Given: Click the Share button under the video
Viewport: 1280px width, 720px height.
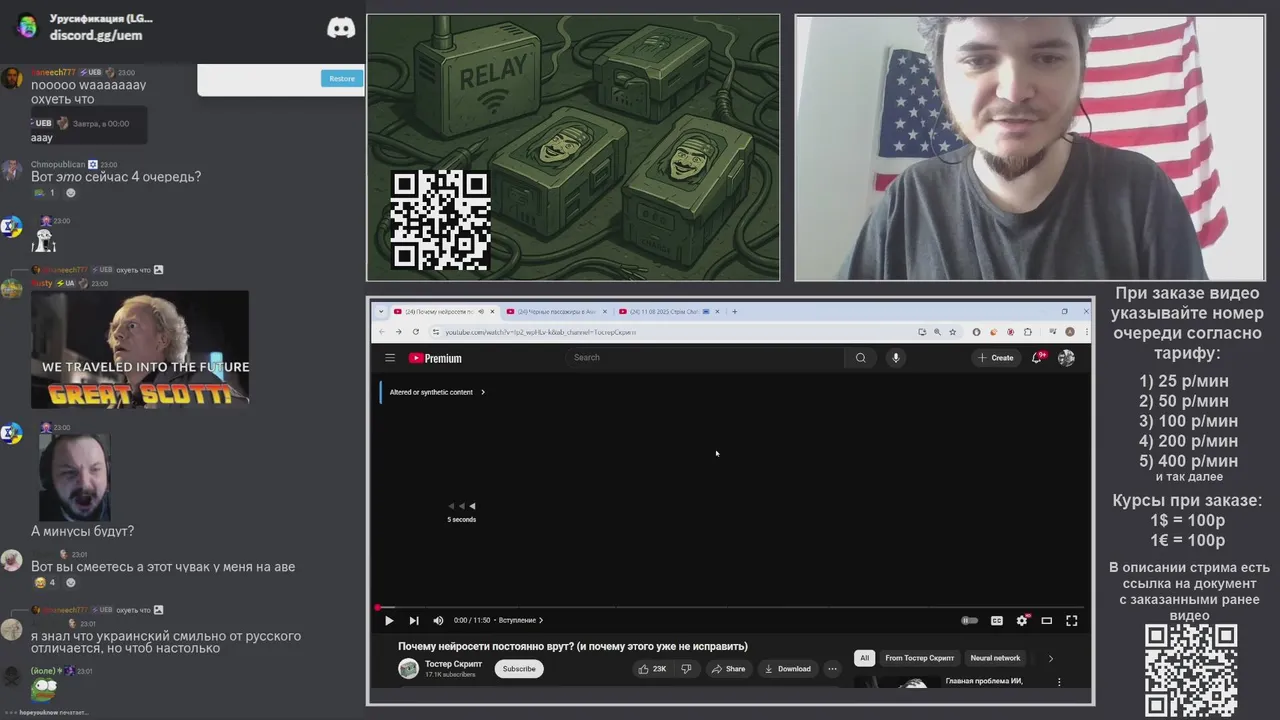Looking at the screenshot, I should tap(727, 669).
